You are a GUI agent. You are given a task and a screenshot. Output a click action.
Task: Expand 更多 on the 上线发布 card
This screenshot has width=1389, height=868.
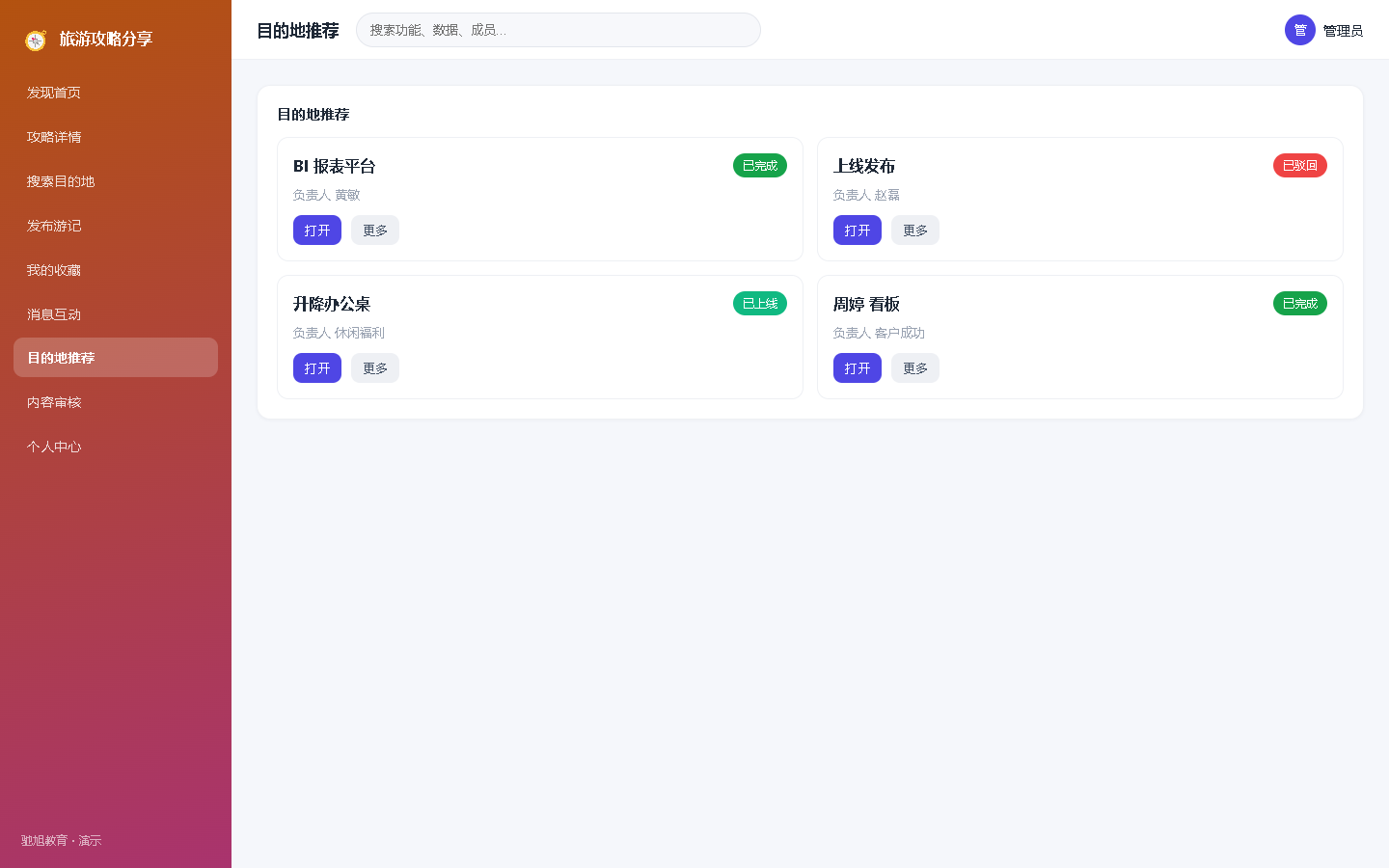(915, 231)
